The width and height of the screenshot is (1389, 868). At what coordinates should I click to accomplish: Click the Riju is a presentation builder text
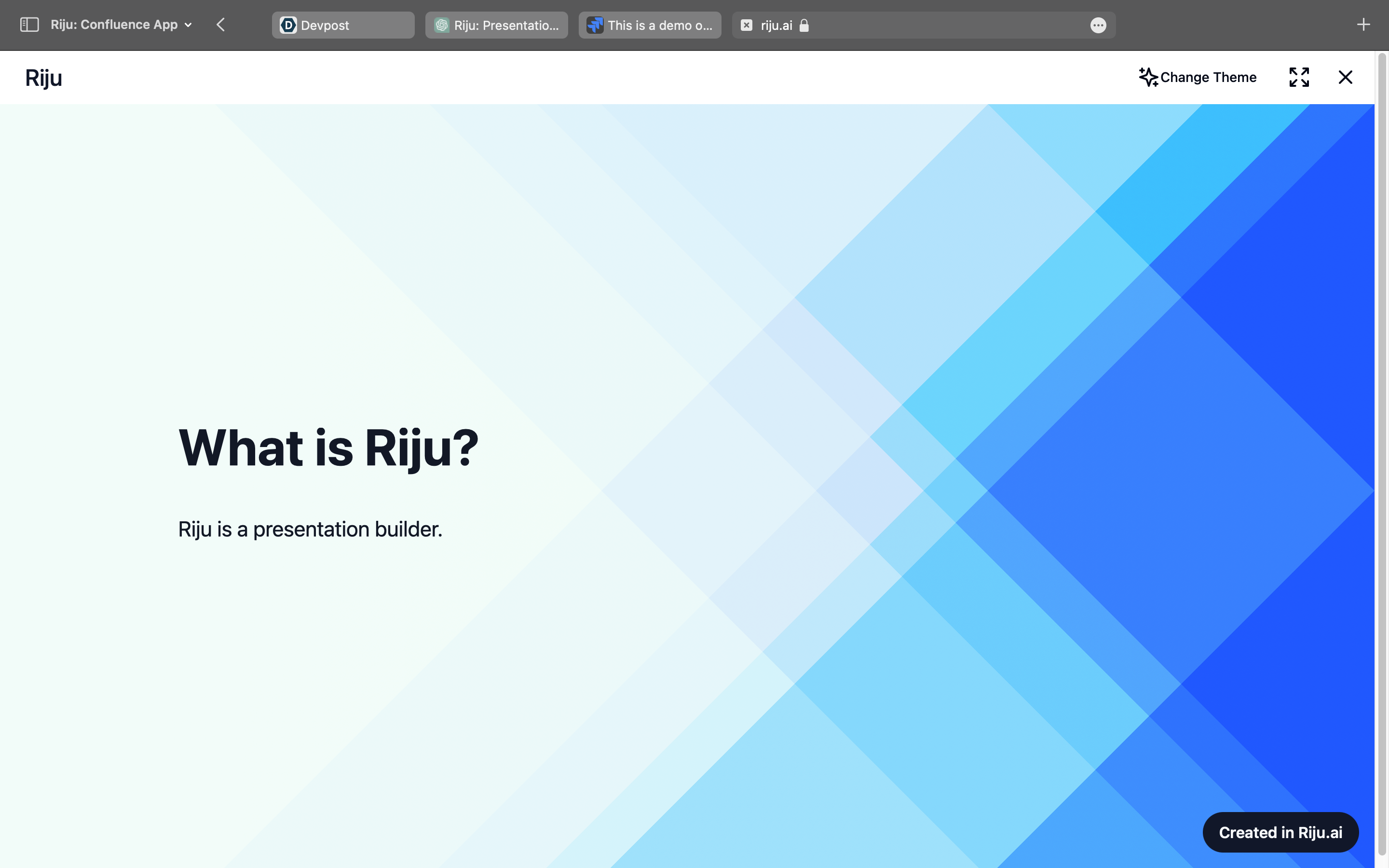click(310, 529)
